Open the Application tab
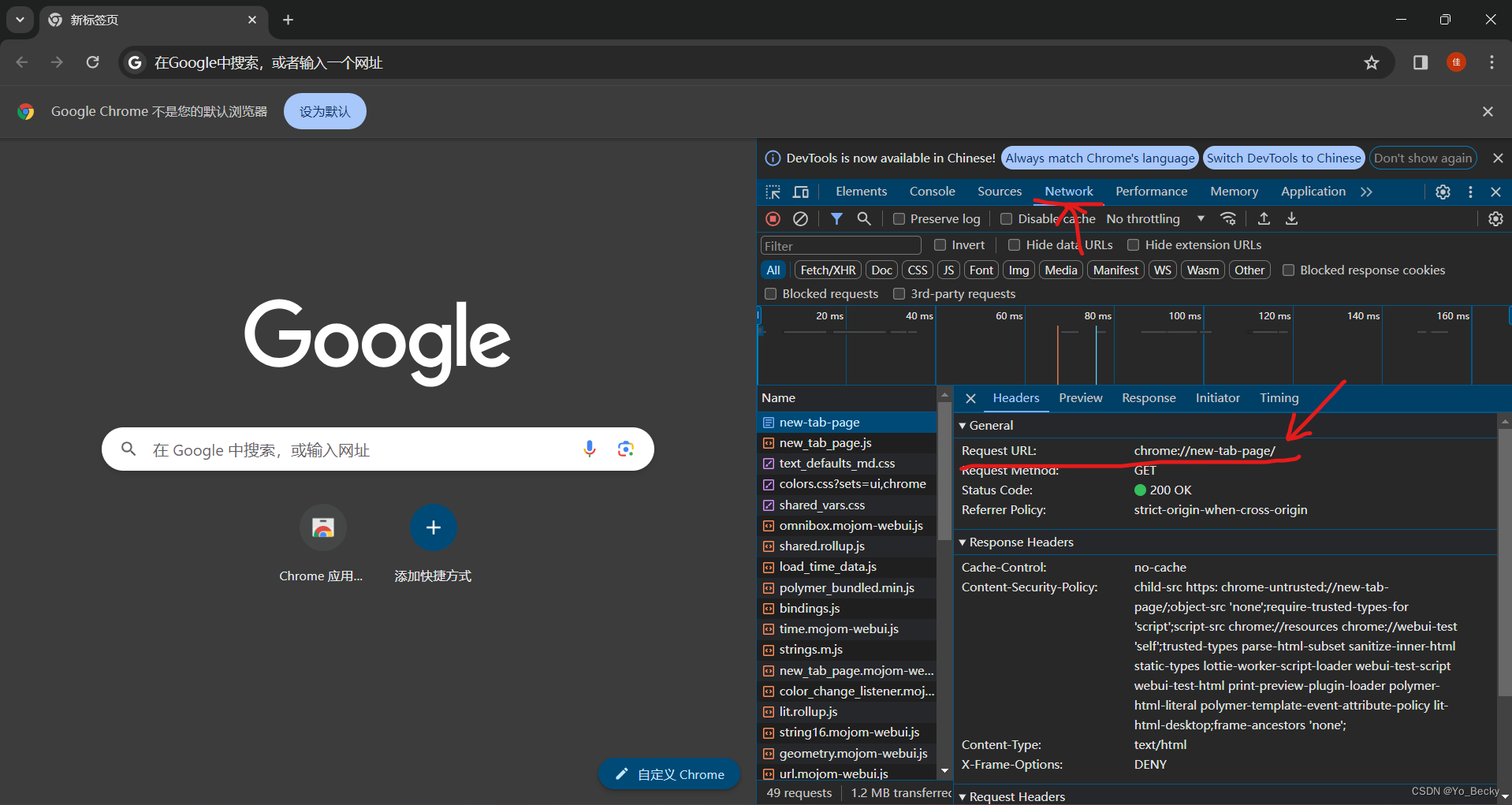 point(1313,192)
